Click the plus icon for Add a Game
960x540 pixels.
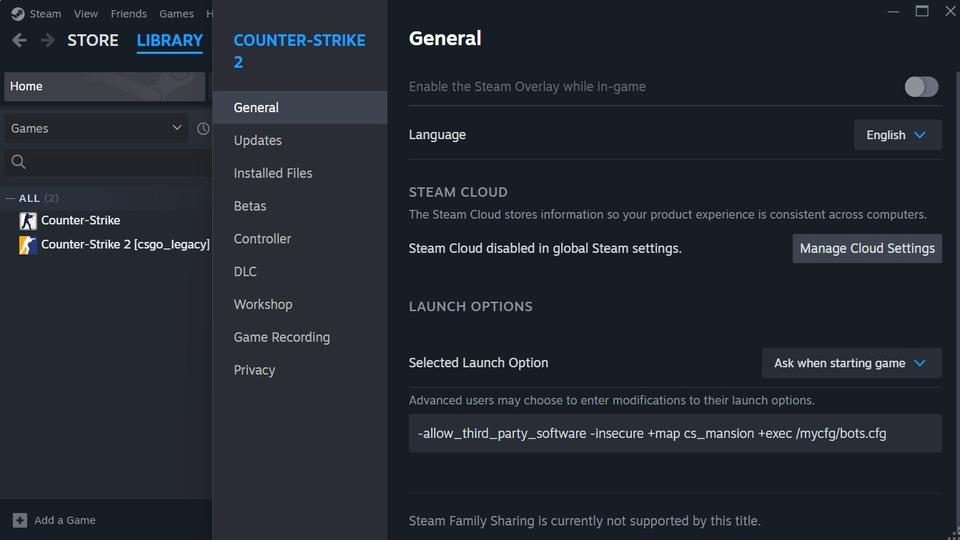(x=20, y=520)
